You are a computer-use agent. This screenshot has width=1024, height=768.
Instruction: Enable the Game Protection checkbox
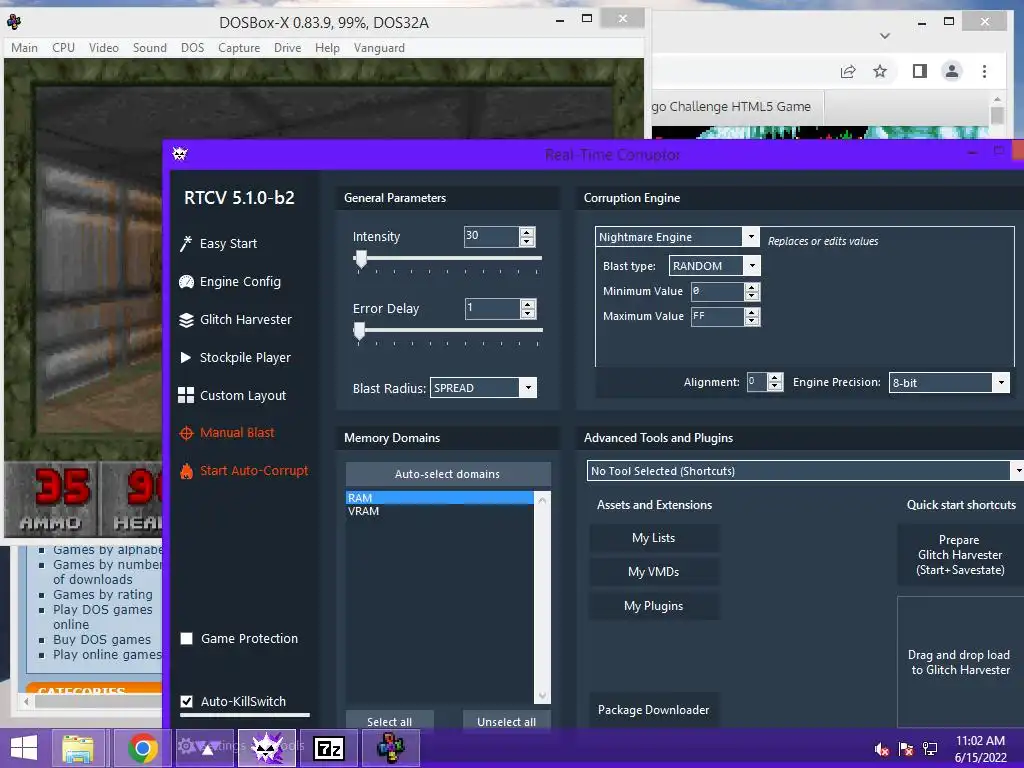187,639
